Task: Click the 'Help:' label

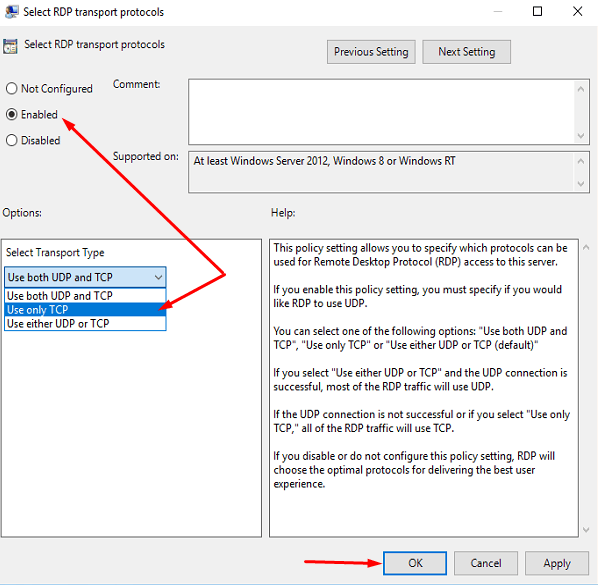Action: (283, 212)
